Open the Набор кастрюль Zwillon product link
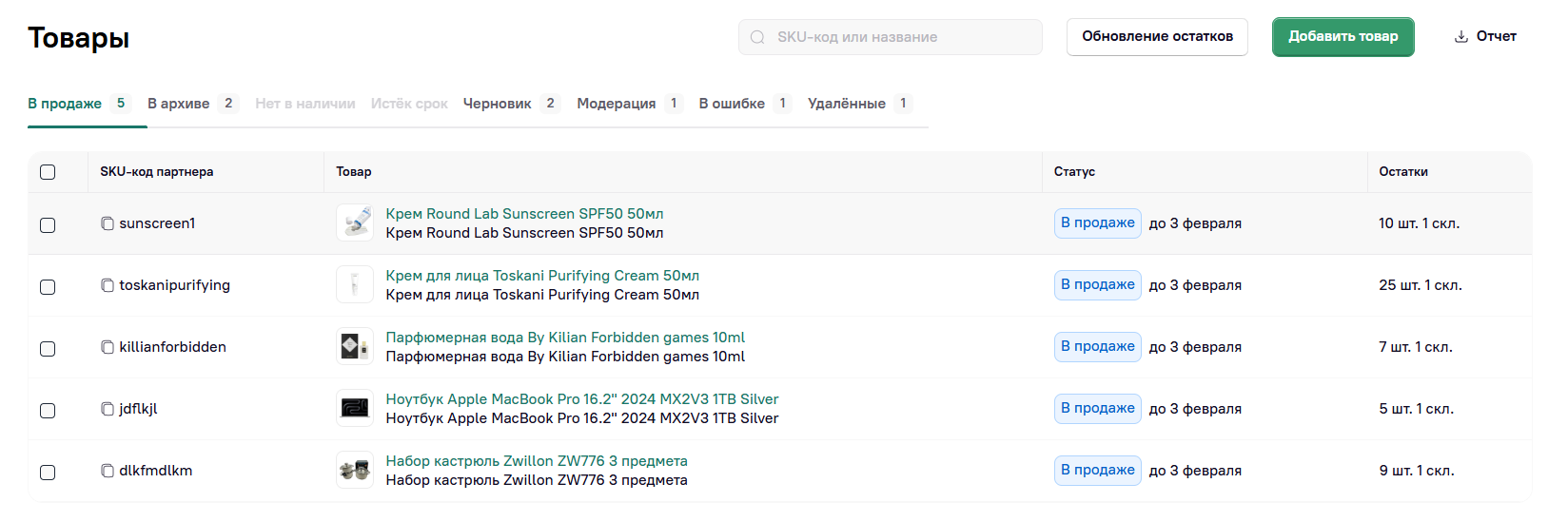 click(x=536, y=461)
